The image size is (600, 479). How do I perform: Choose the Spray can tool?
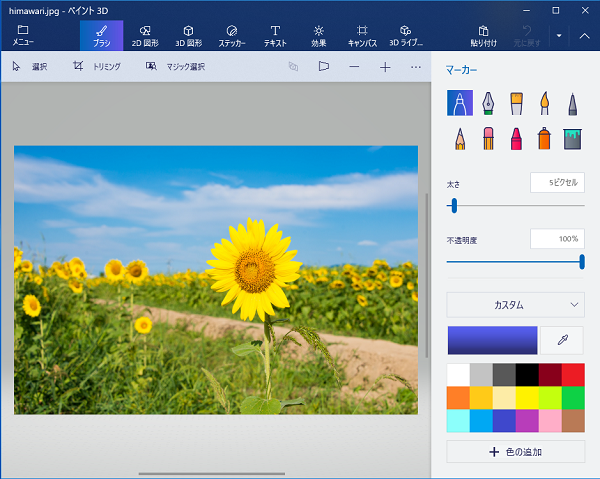tap(544, 138)
